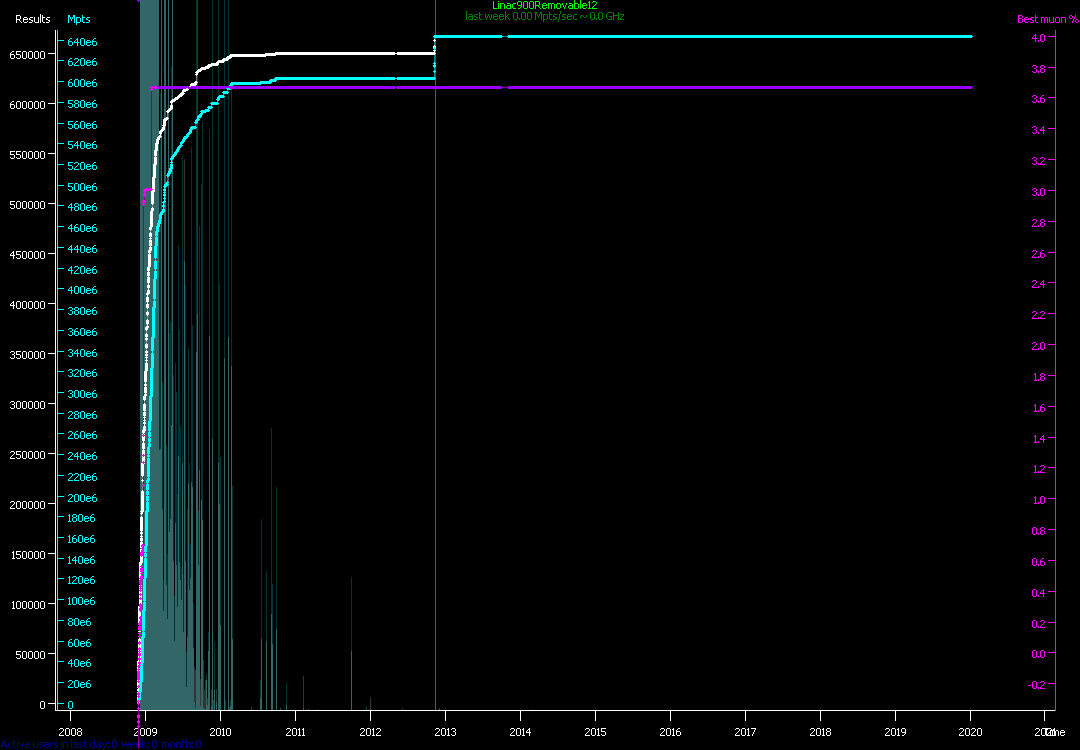The image size is (1080, 750).
Task: Select the 640e6 Mpts axis value
Action: (81, 42)
